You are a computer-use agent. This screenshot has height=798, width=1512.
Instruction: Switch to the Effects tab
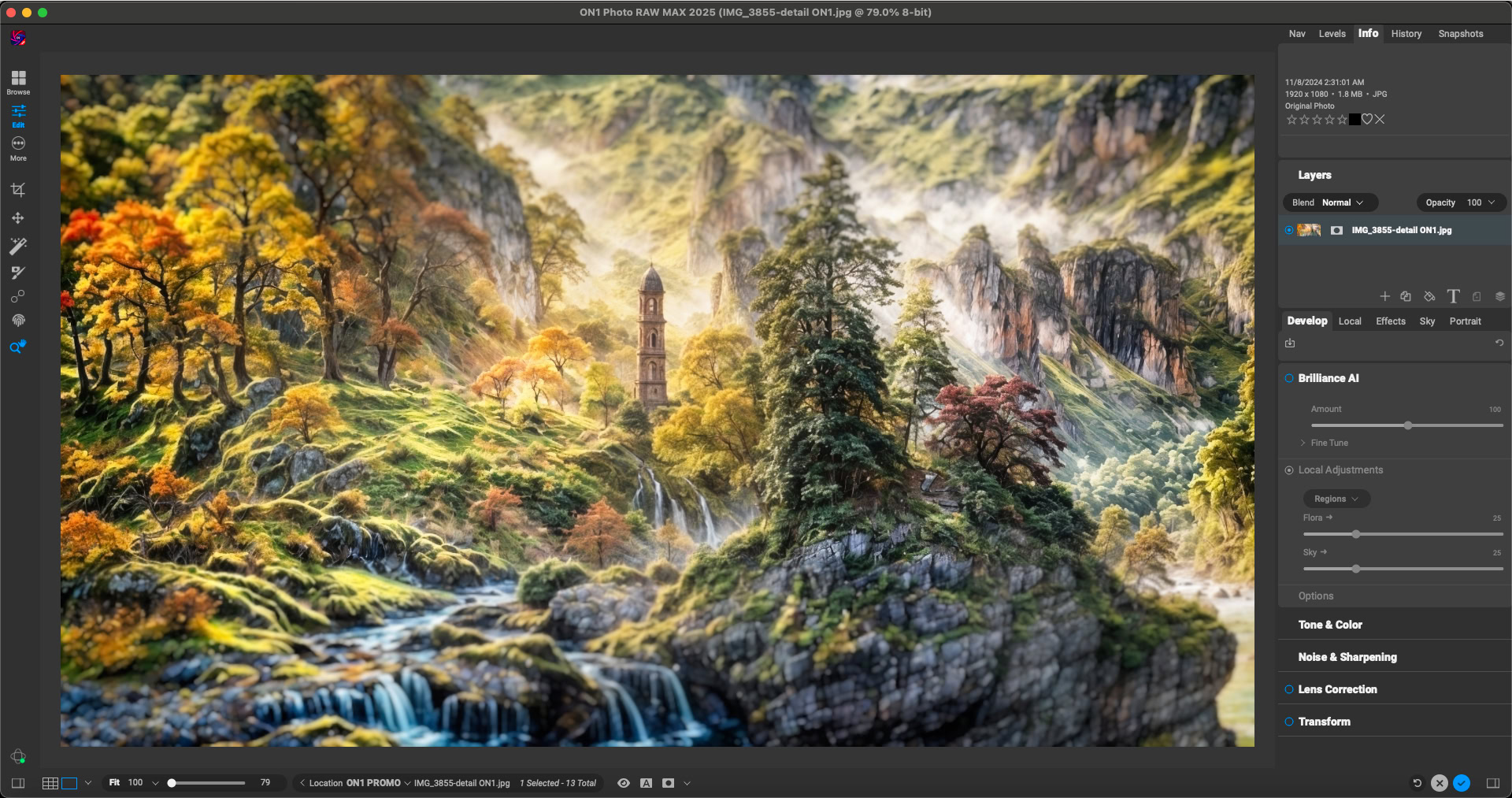click(x=1390, y=321)
